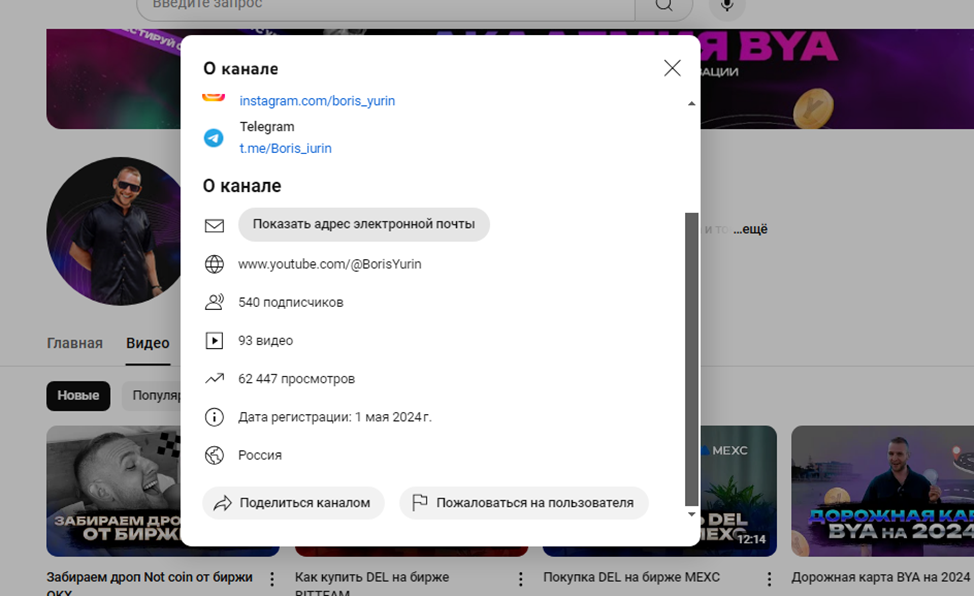Click the dialog vertical scrollbar thumb
The image size is (974, 596).
[691, 359]
